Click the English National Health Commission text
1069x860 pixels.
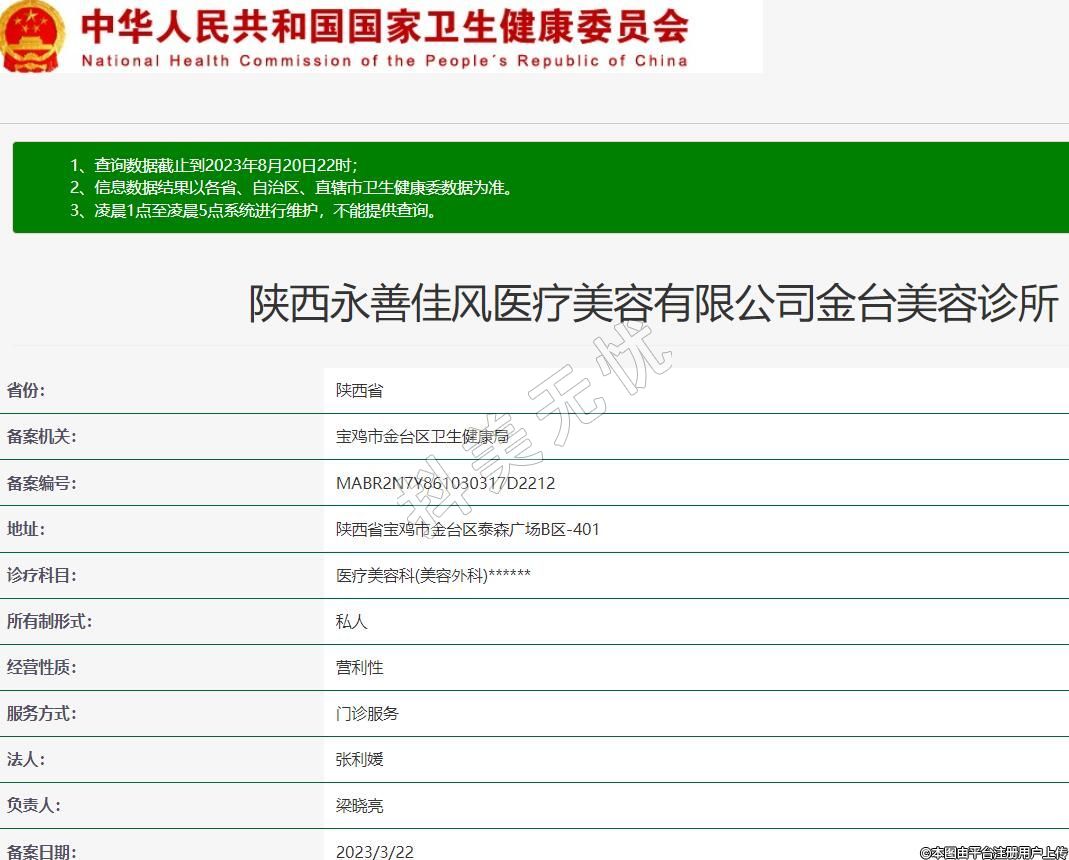click(384, 61)
